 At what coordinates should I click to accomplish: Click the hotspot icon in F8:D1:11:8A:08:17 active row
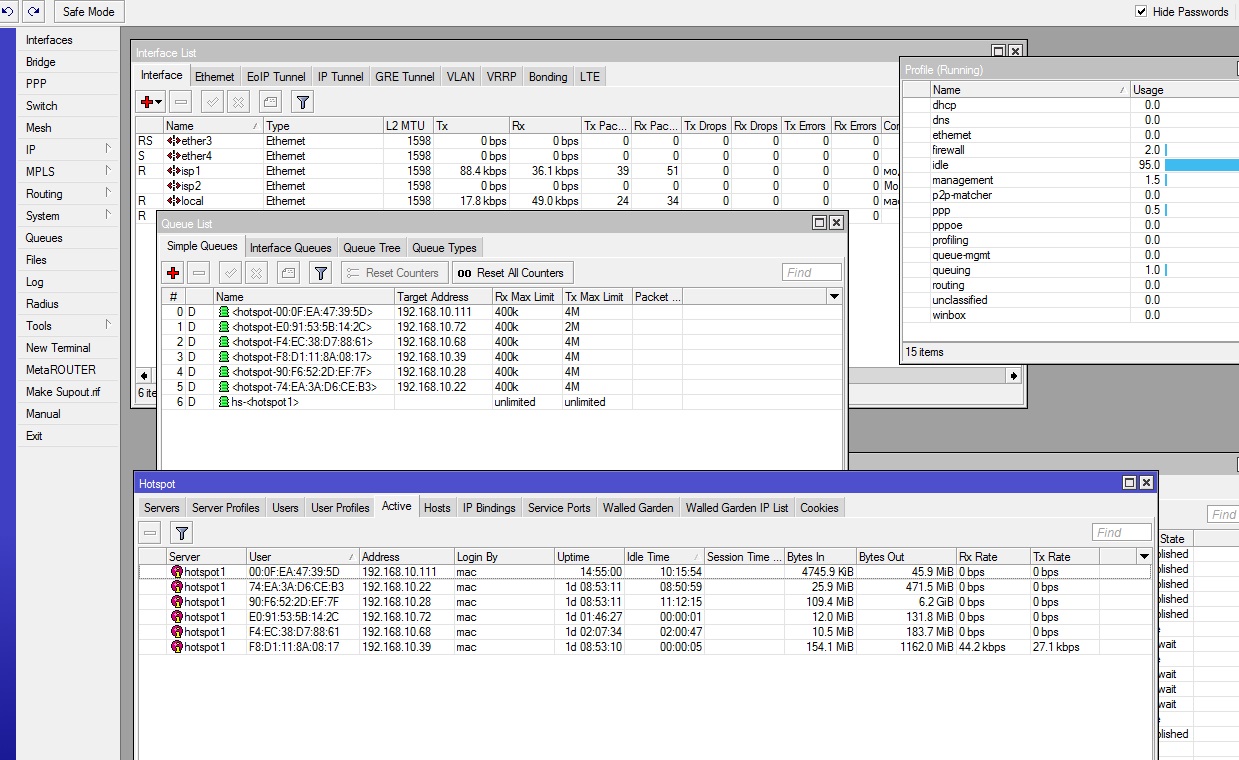pyautogui.click(x=176, y=647)
